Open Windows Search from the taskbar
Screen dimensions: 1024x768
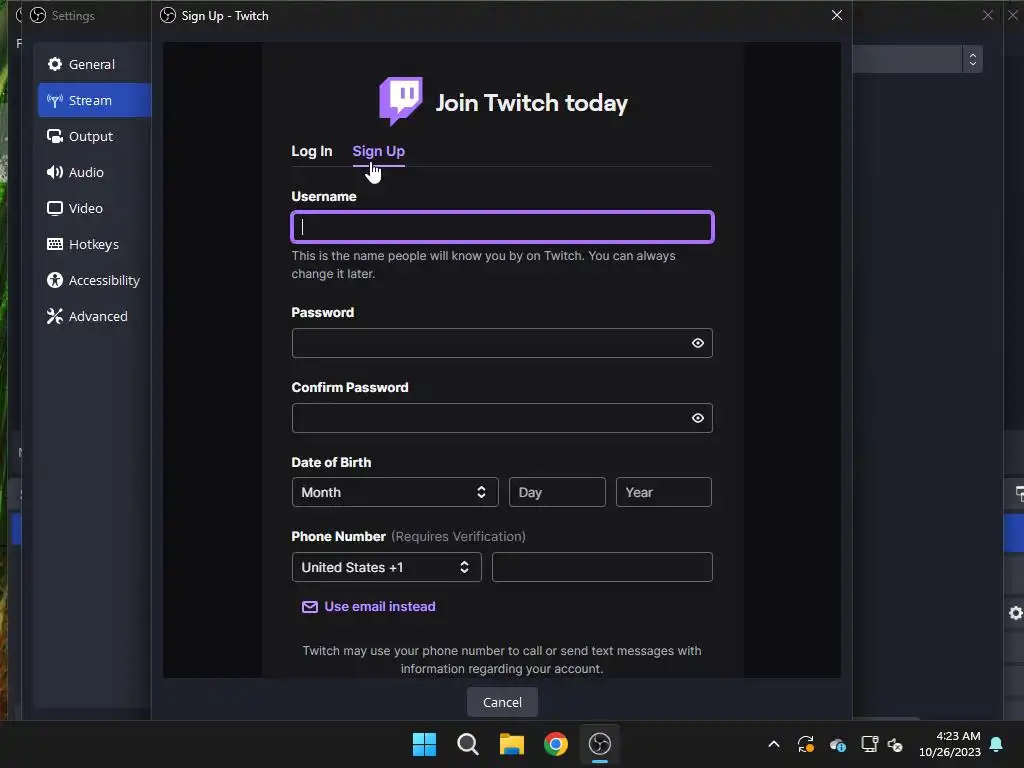pyautogui.click(x=468, y=744)
